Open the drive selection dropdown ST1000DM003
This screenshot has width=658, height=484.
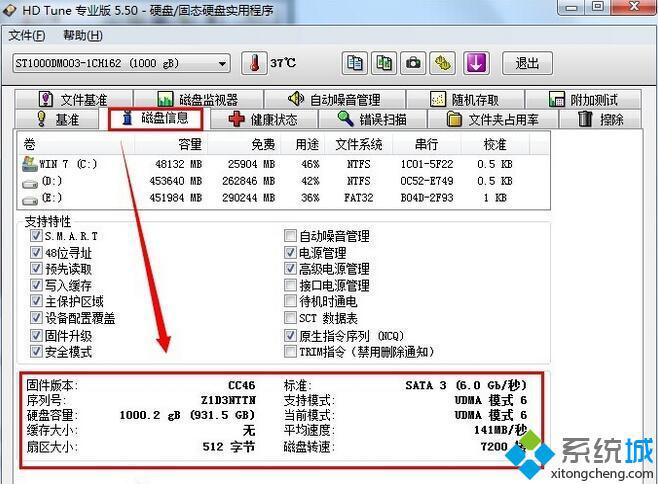tap(121, 64)
